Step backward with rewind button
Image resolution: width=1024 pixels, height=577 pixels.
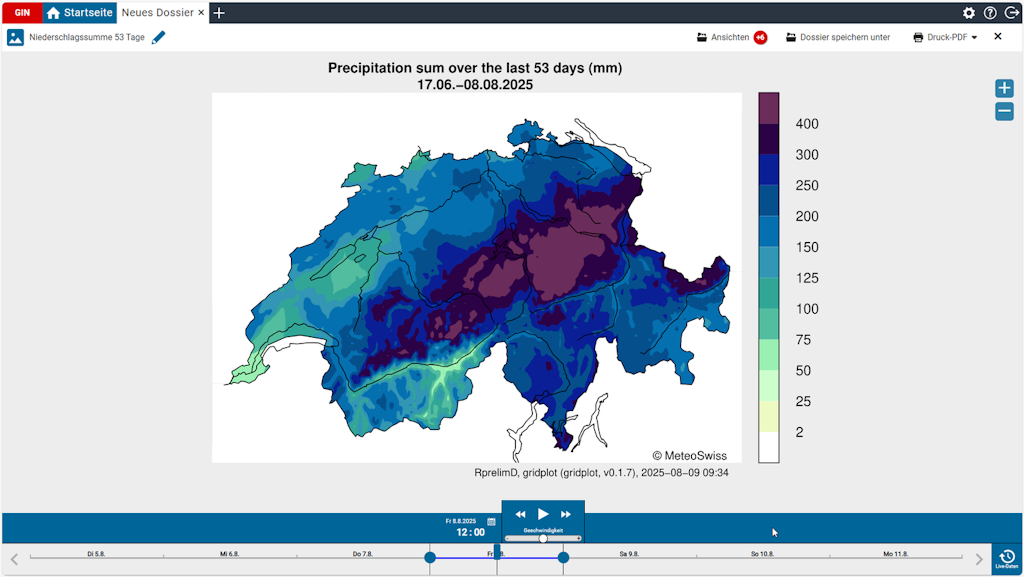click(x=520, y=514)
